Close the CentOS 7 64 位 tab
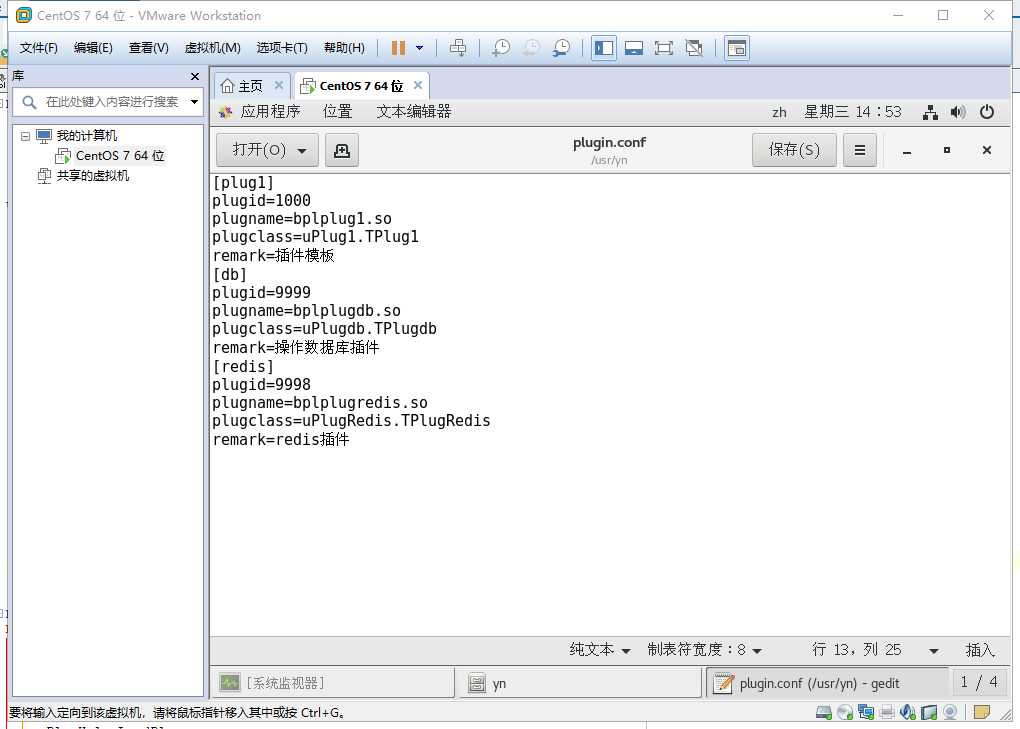Viewport: 1020px width, 729px height. pyautogui.click(x=418, y=85)
